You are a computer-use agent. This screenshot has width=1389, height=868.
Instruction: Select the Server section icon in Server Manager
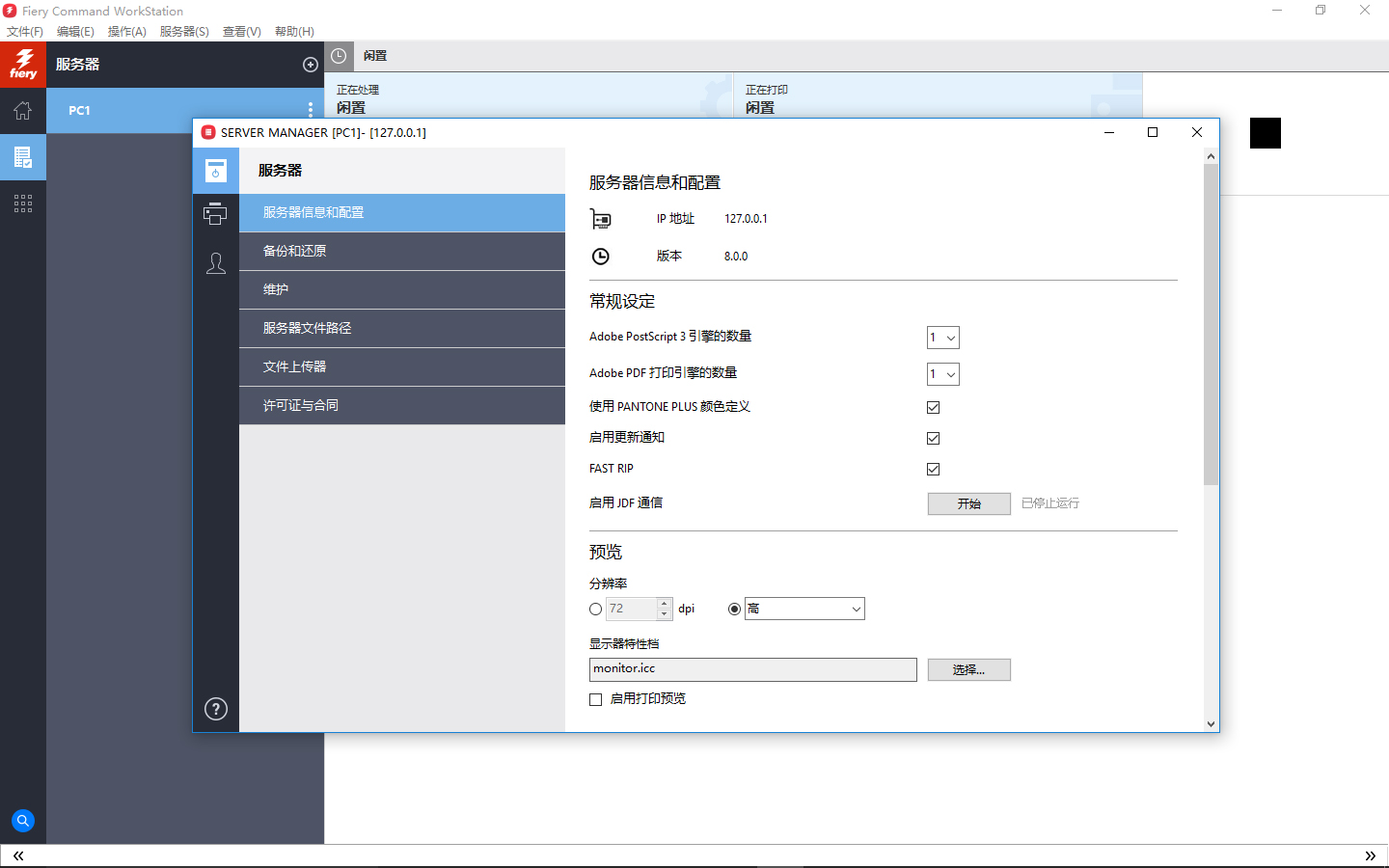pos(216,171)
